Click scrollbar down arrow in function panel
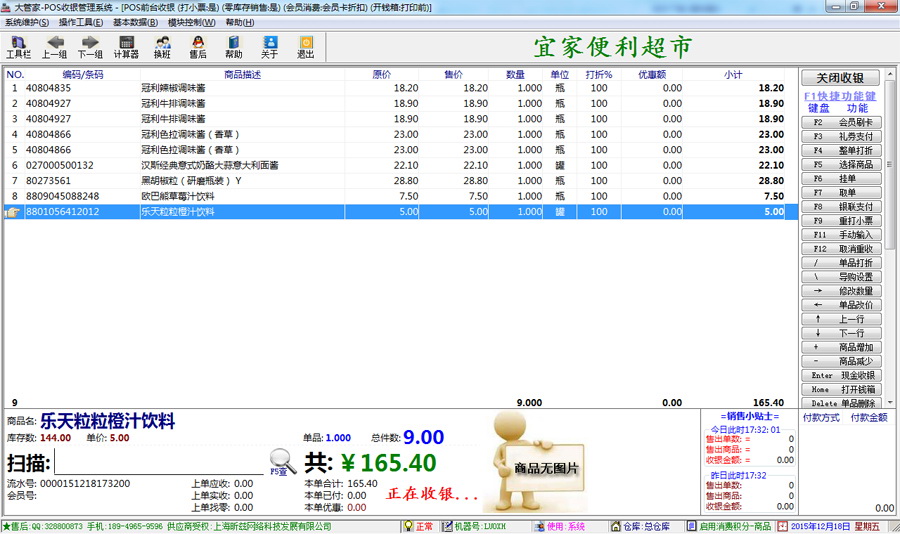 [x=890, y=403]
